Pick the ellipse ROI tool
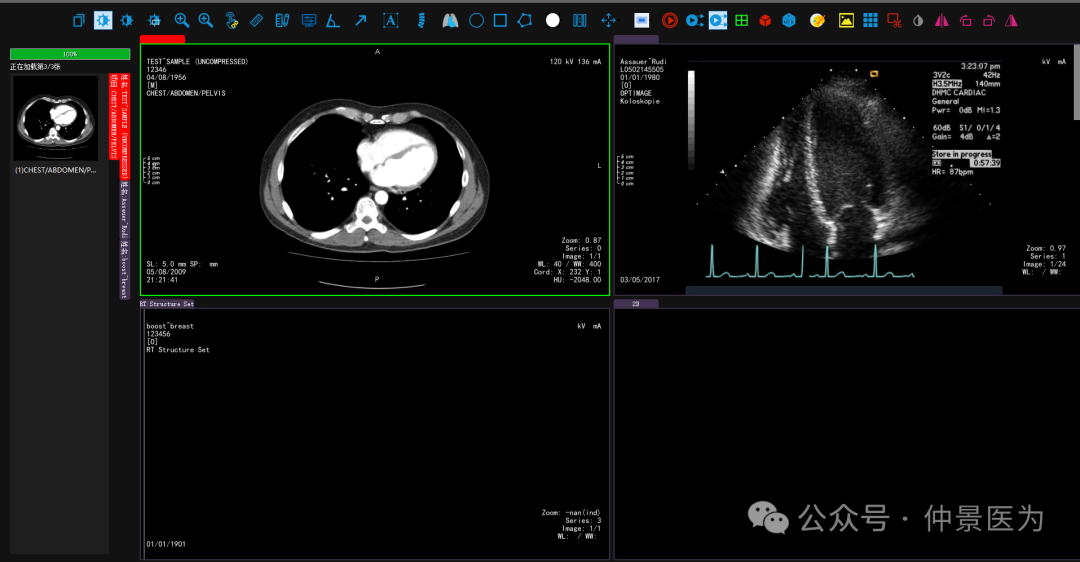1080x562 pixels. [x=476, y=20]
